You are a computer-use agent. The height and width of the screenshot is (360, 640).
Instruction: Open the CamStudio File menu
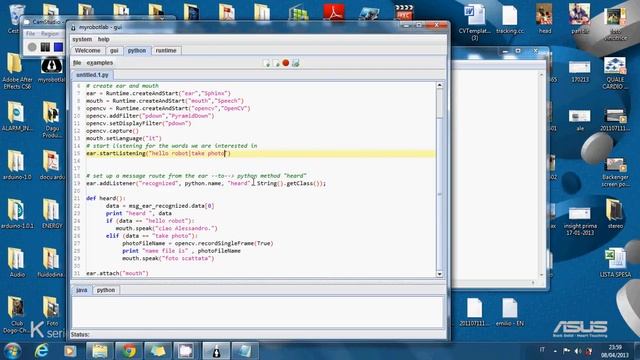[31, 34]
